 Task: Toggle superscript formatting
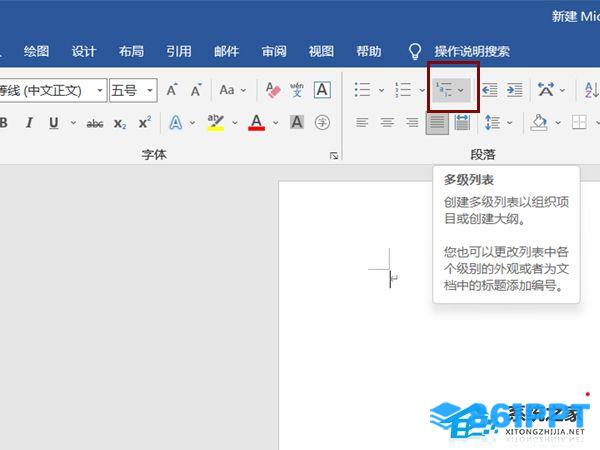pyautogui.click(x=145, y=122)
